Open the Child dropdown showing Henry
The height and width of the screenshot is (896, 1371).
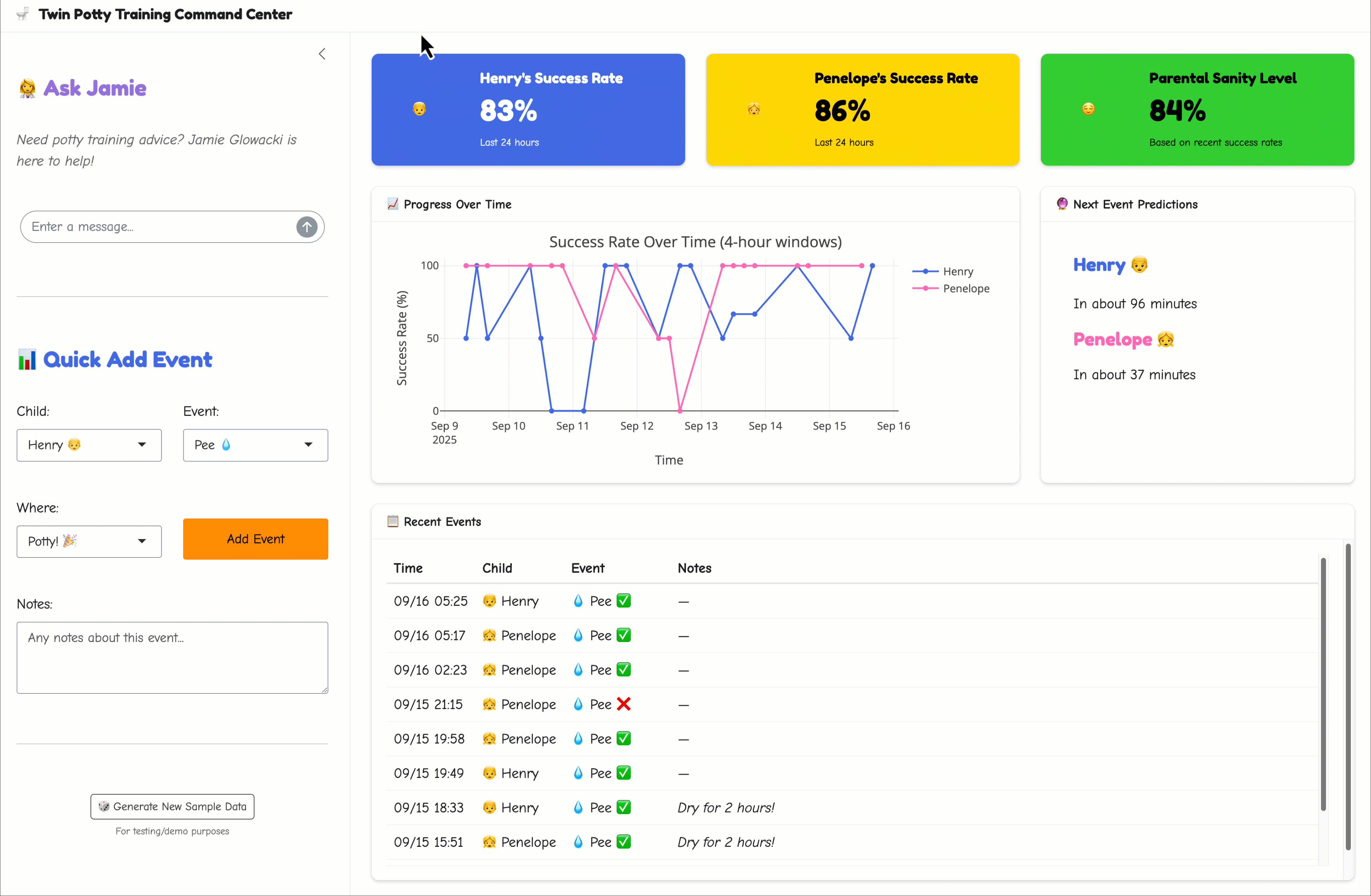pos(89,445)
